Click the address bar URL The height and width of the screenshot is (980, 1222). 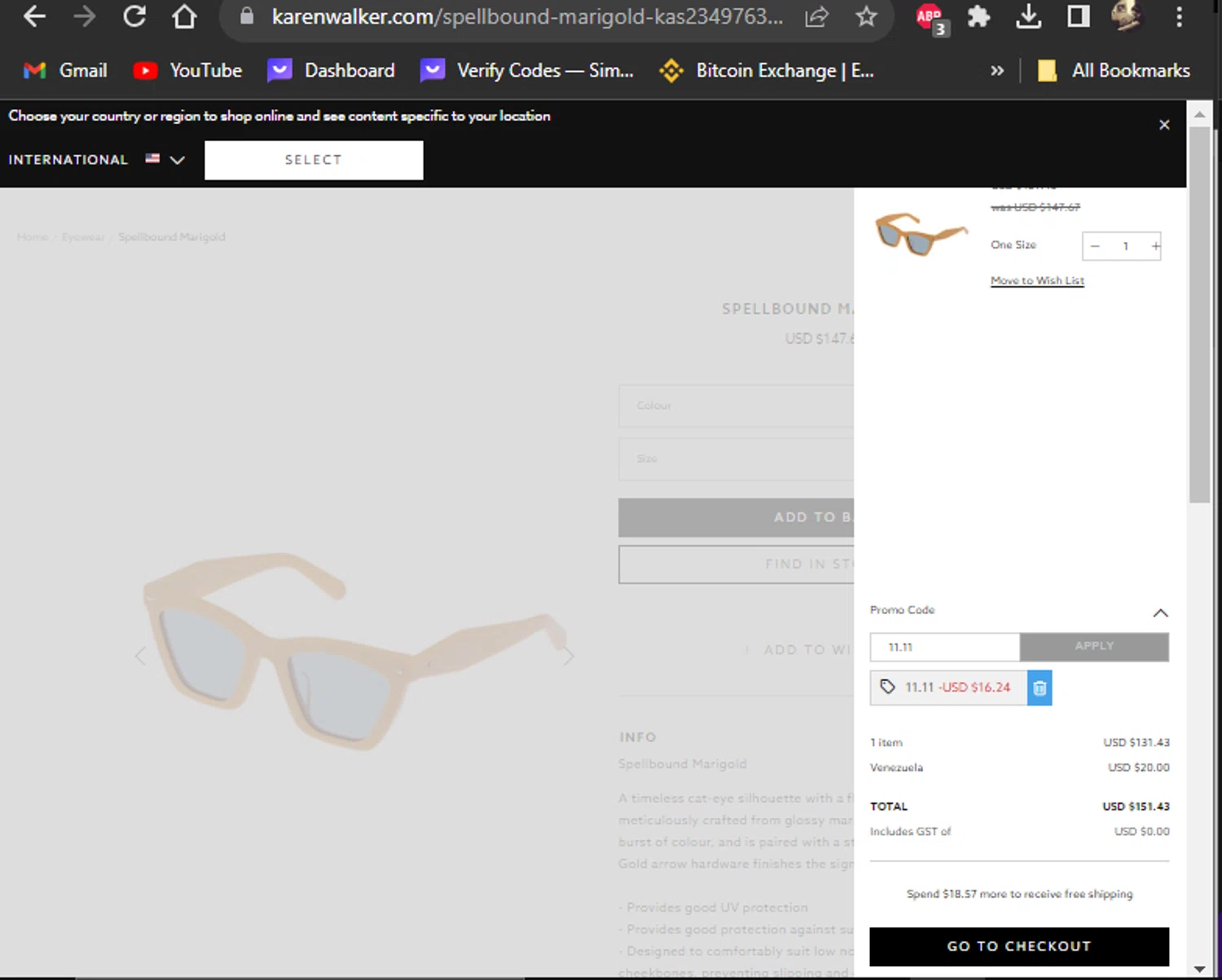[x=527, y=16]
